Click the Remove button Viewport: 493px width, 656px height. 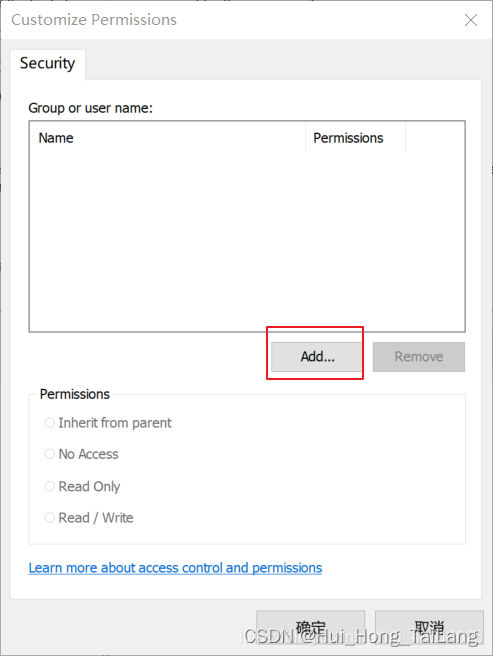[x=419, y=356]
